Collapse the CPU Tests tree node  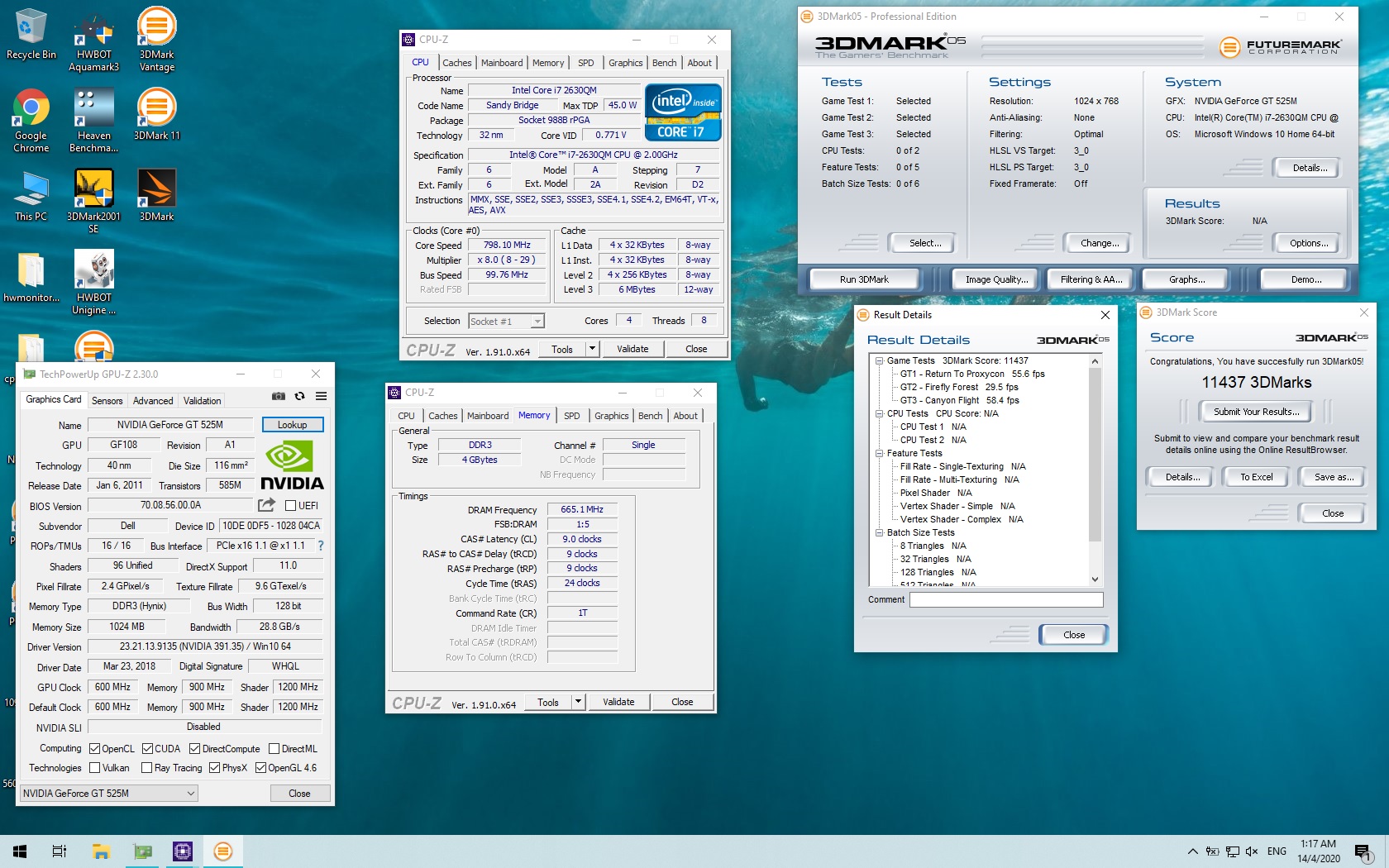point(880,413)
